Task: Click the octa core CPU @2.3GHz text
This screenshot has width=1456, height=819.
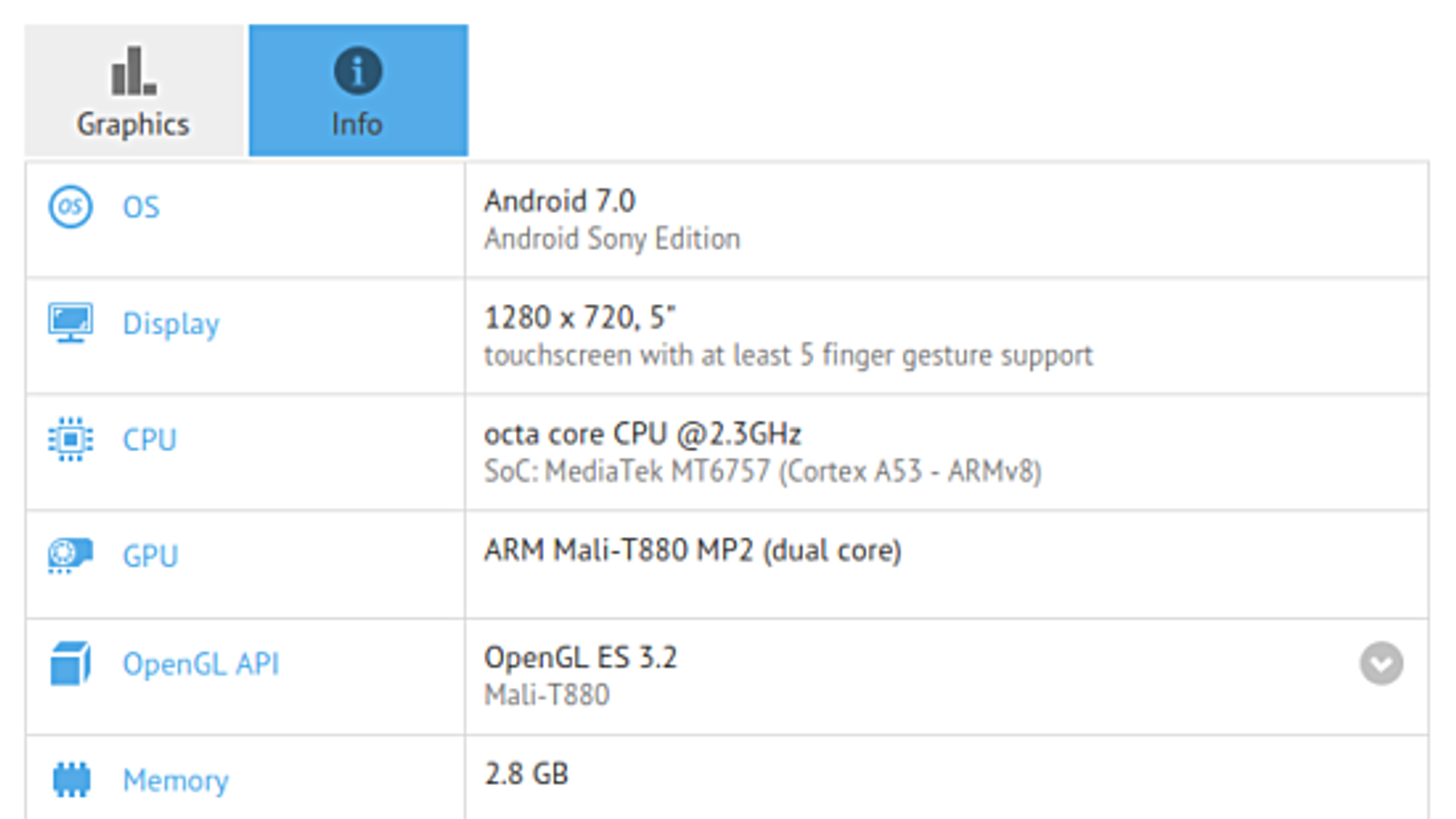Action: [x=642, y=434]
